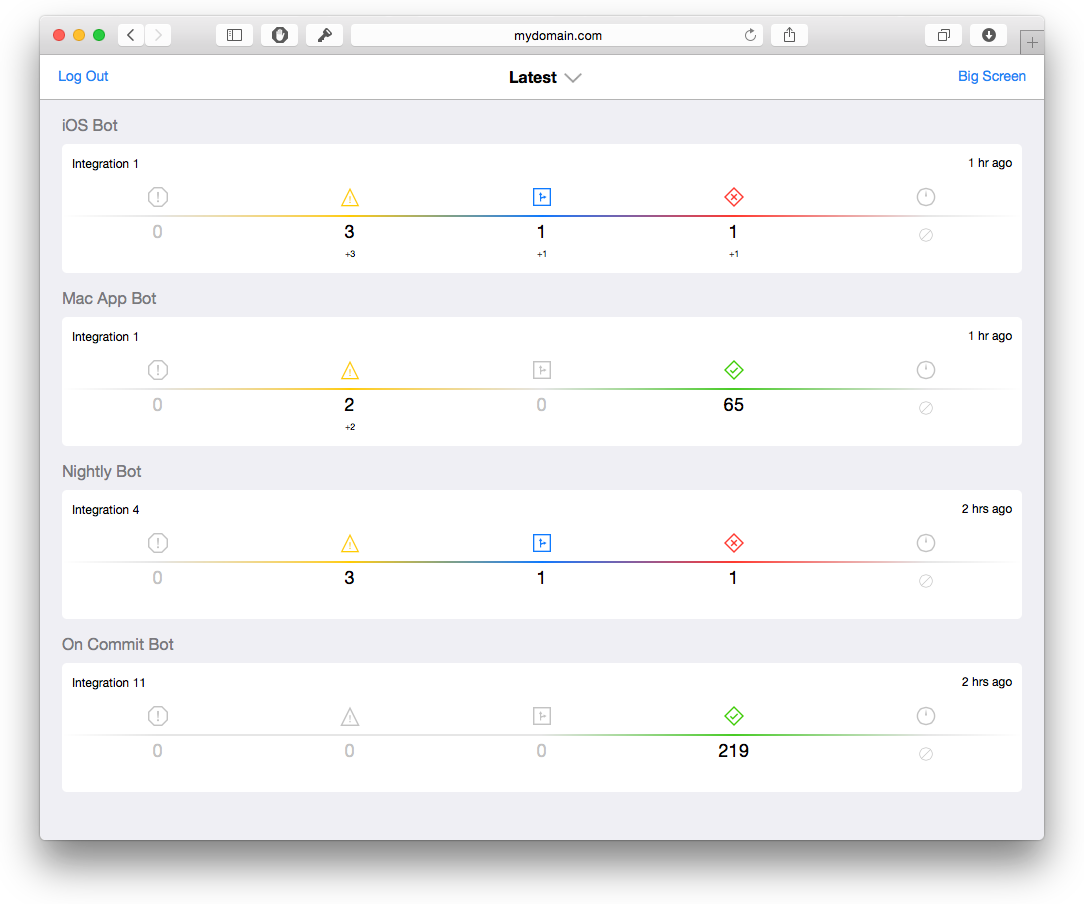The width and height of the screenshot is (1084, 904).
Task: Click the Share button in Safari toolbar
Action: coord(789,35)
